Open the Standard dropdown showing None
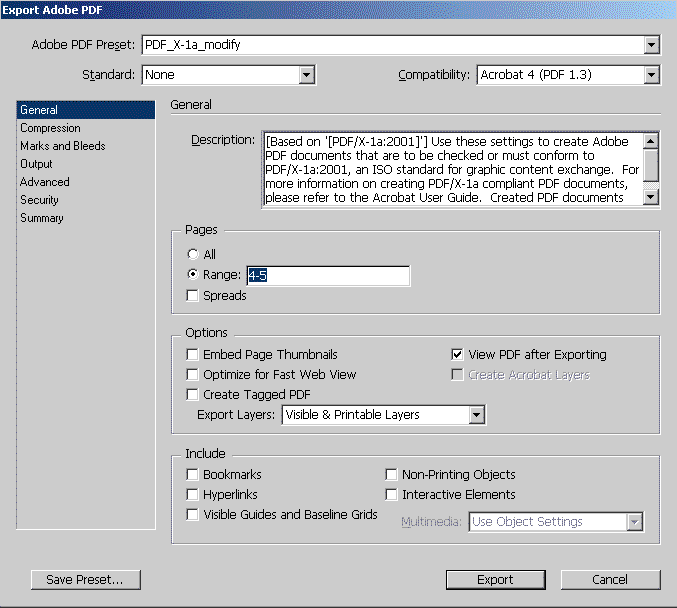The height and width of the screenshot is (608, 677). [x=228, y=75]
